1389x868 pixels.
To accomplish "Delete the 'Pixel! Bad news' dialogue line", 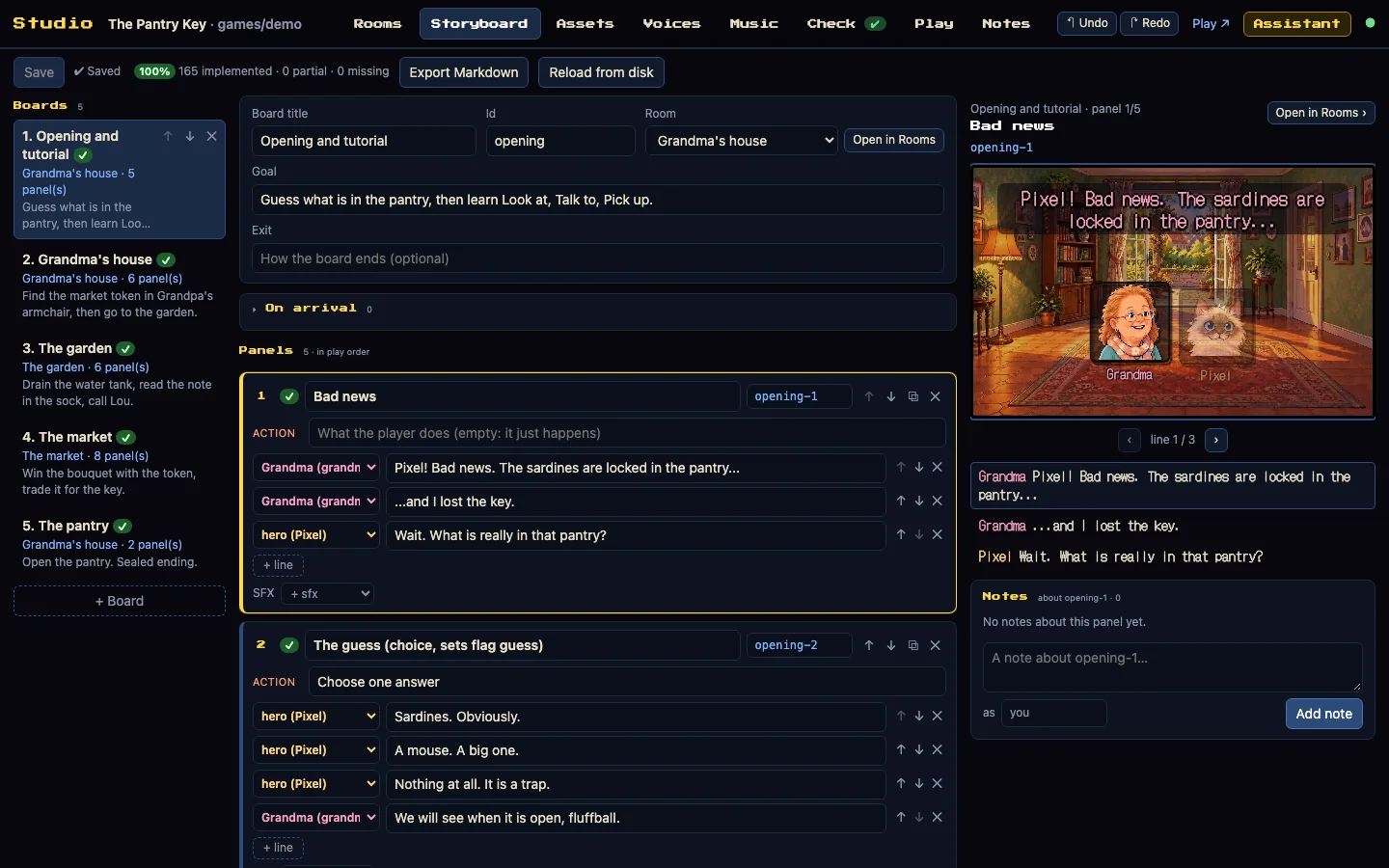I will pos(938,468).
